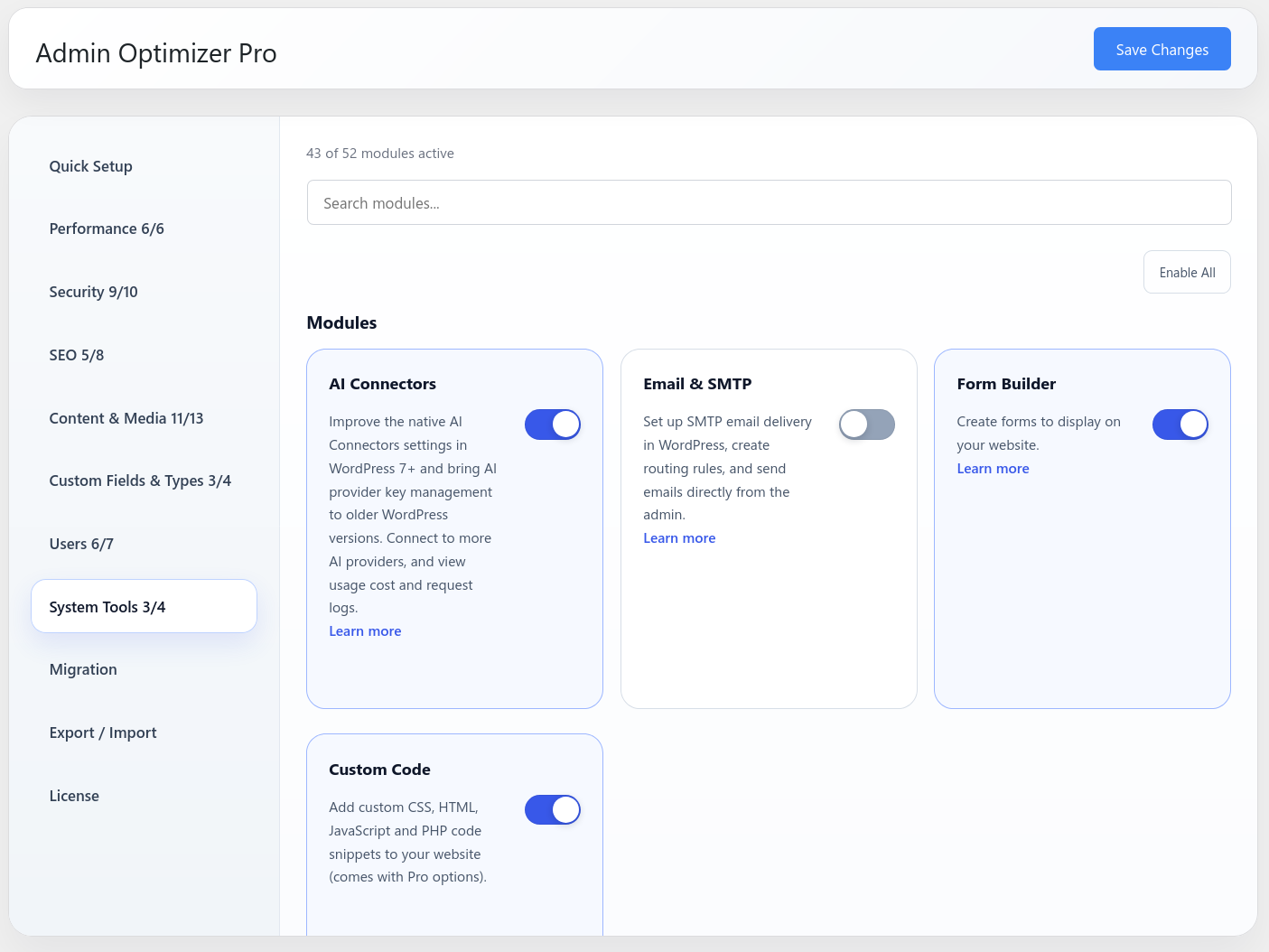Open the License section
This screenshot has height=952, width=1269.
click(x=144, y=796)
